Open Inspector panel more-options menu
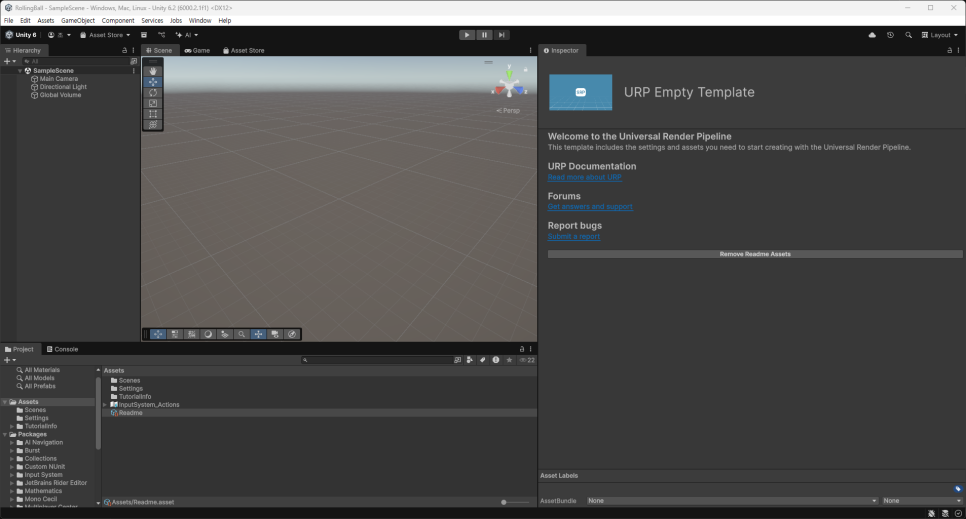Image resolution: width=966 pixels, height=519 pixels. click(x=958, y=51)
